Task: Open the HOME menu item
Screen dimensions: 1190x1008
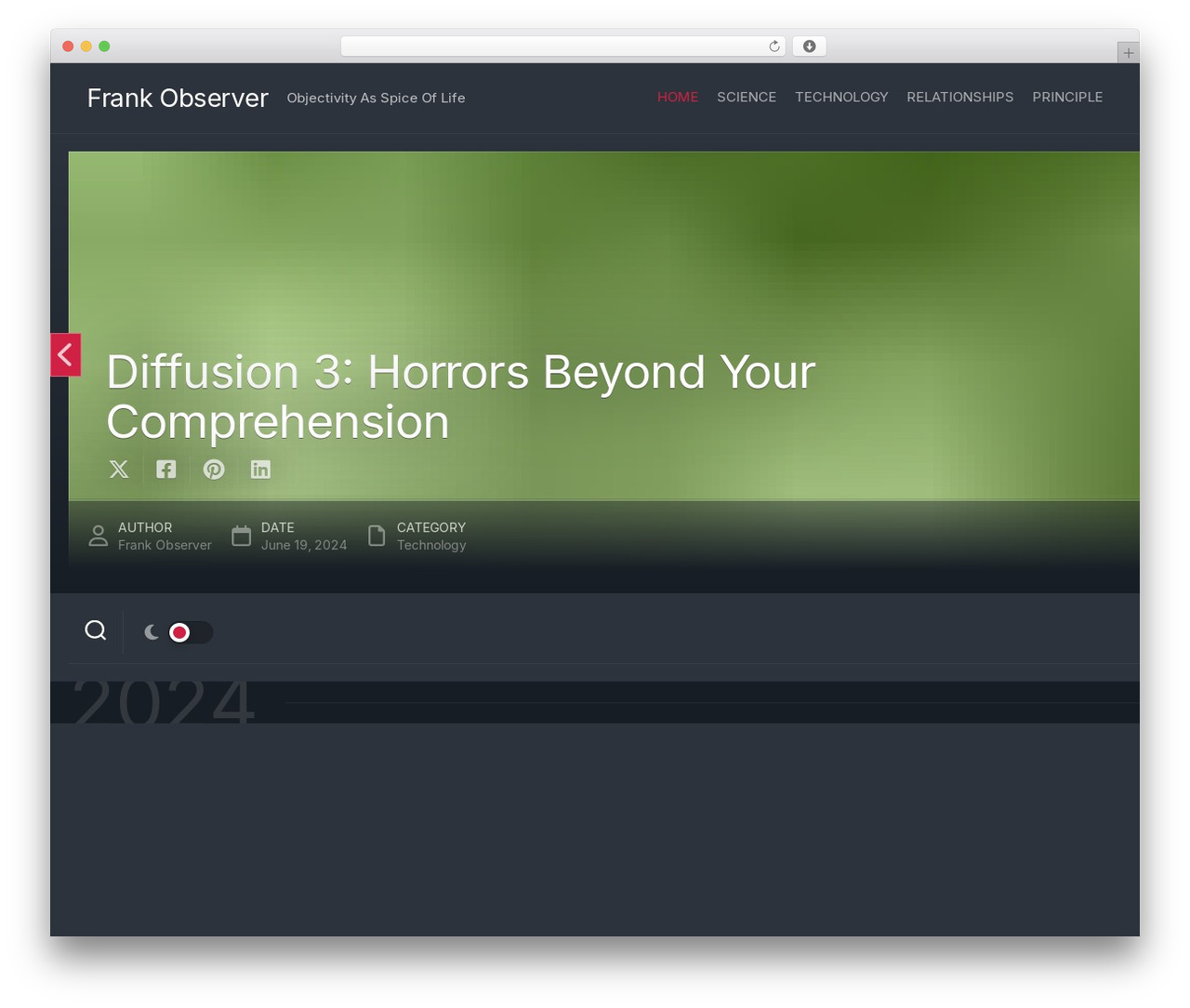Action: coord(678,97)
